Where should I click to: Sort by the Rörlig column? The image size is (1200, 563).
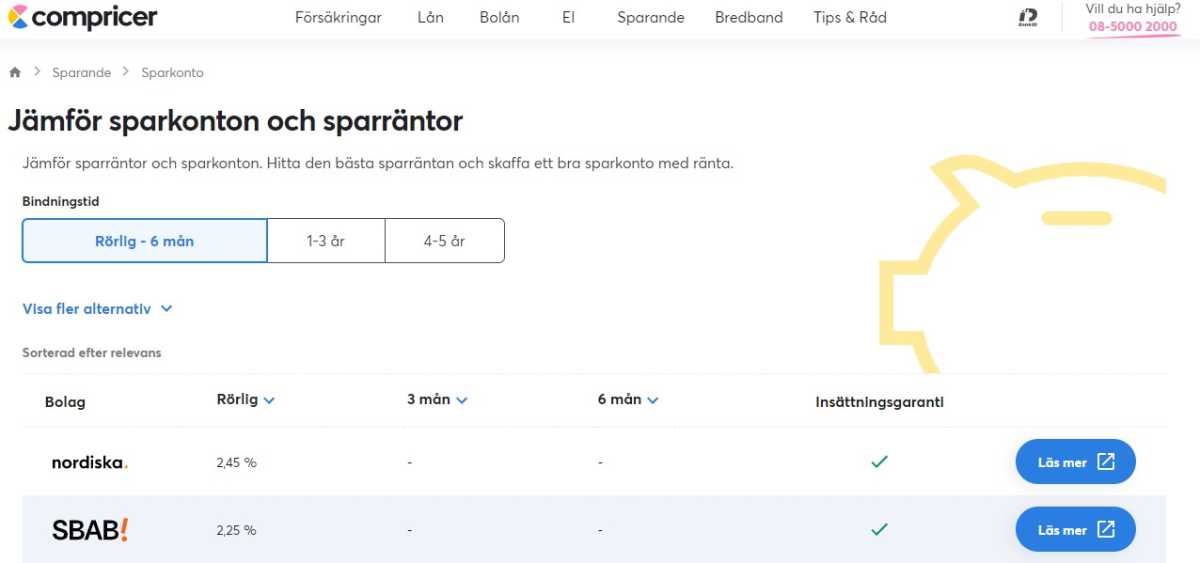[x=245, y=399]
